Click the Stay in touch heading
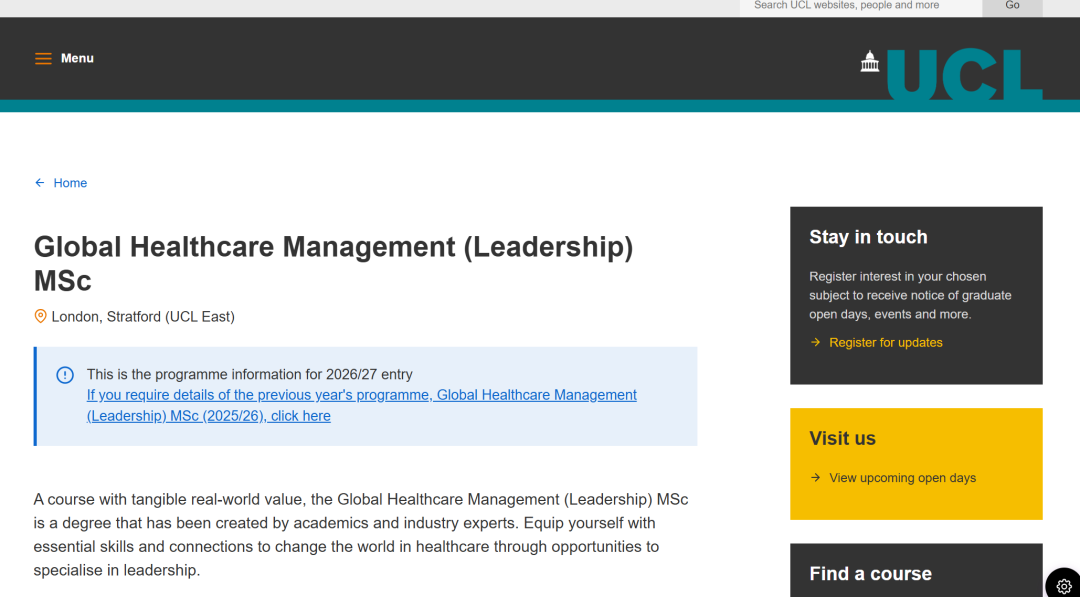 coord(868,237)
